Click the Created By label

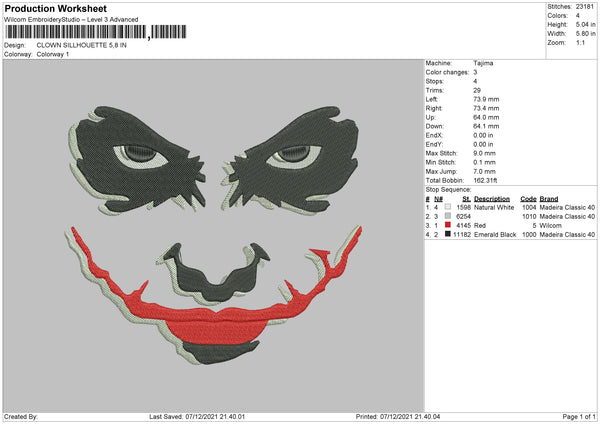(21, 417)
